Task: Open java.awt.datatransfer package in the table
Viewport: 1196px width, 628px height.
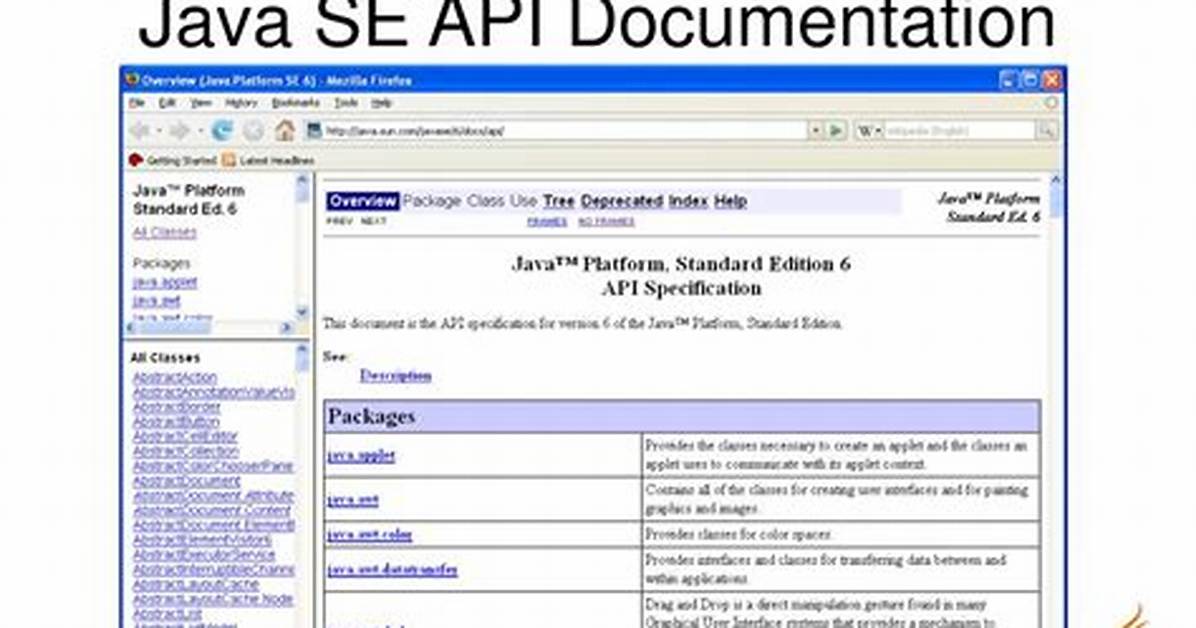Action: coord(393,569)
